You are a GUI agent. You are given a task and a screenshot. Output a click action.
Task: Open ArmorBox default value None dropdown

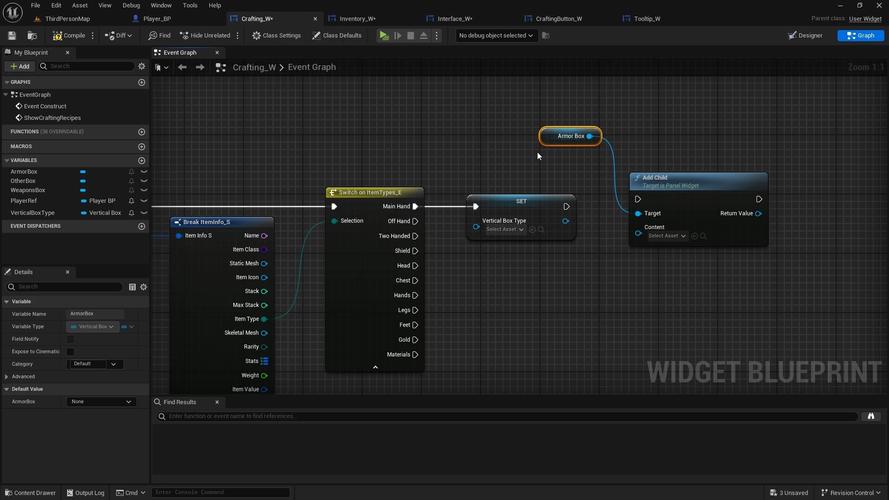[101, 401]
